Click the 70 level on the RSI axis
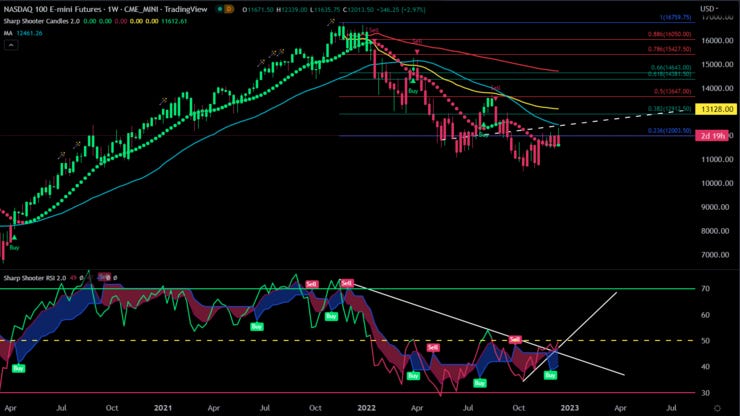740x416 pixels. pos(706,289)
